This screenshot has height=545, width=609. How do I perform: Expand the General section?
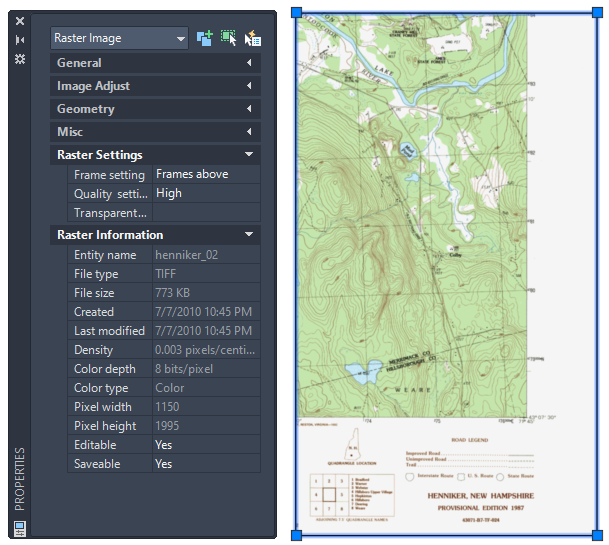tap(155, 63)
